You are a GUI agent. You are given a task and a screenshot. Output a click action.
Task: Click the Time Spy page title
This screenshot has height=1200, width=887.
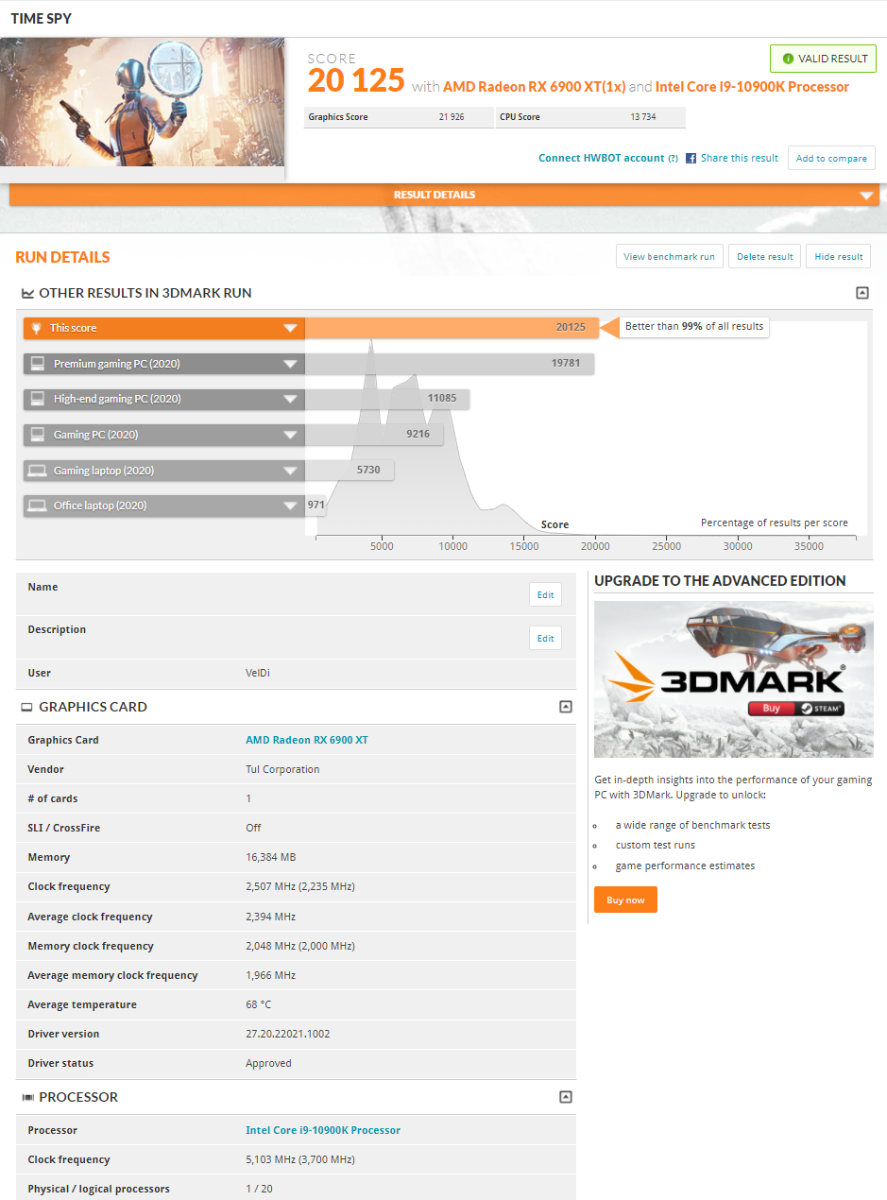tap(41, 19)
